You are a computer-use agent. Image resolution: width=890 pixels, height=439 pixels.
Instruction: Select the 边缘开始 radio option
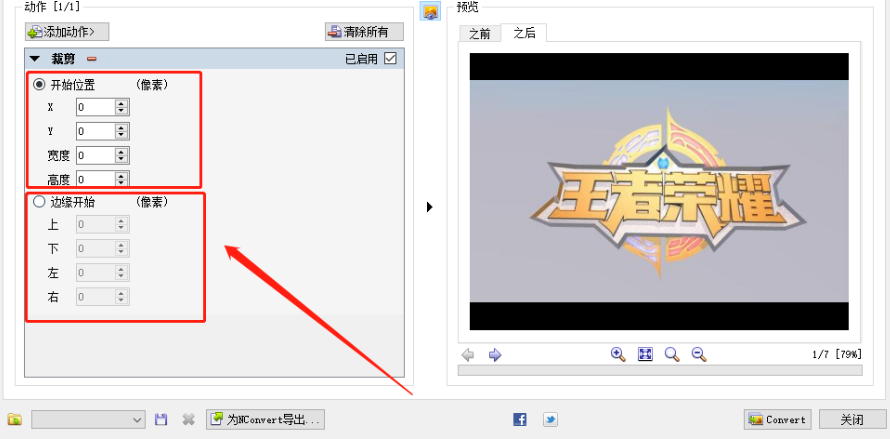coord(39,202)
